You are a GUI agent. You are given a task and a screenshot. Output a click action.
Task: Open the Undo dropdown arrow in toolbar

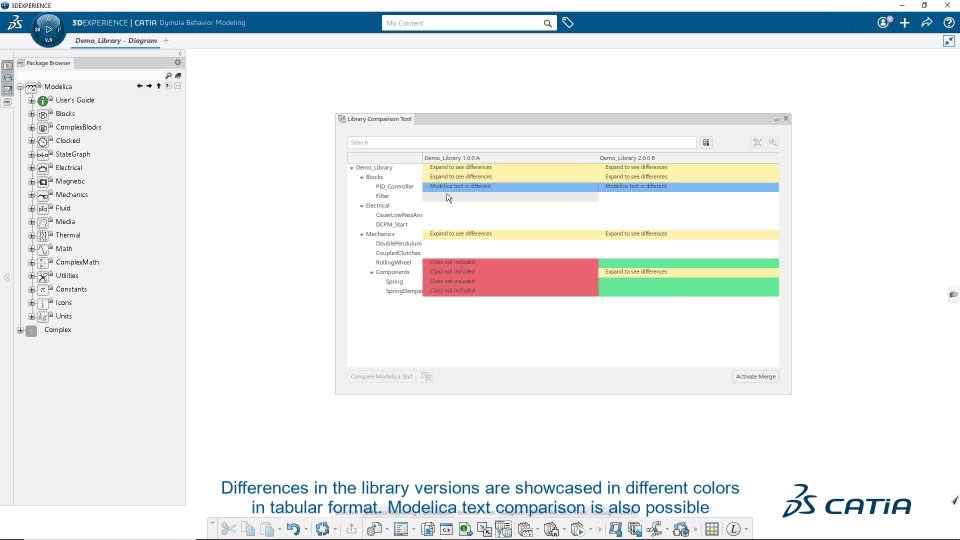tap(306, 529)
